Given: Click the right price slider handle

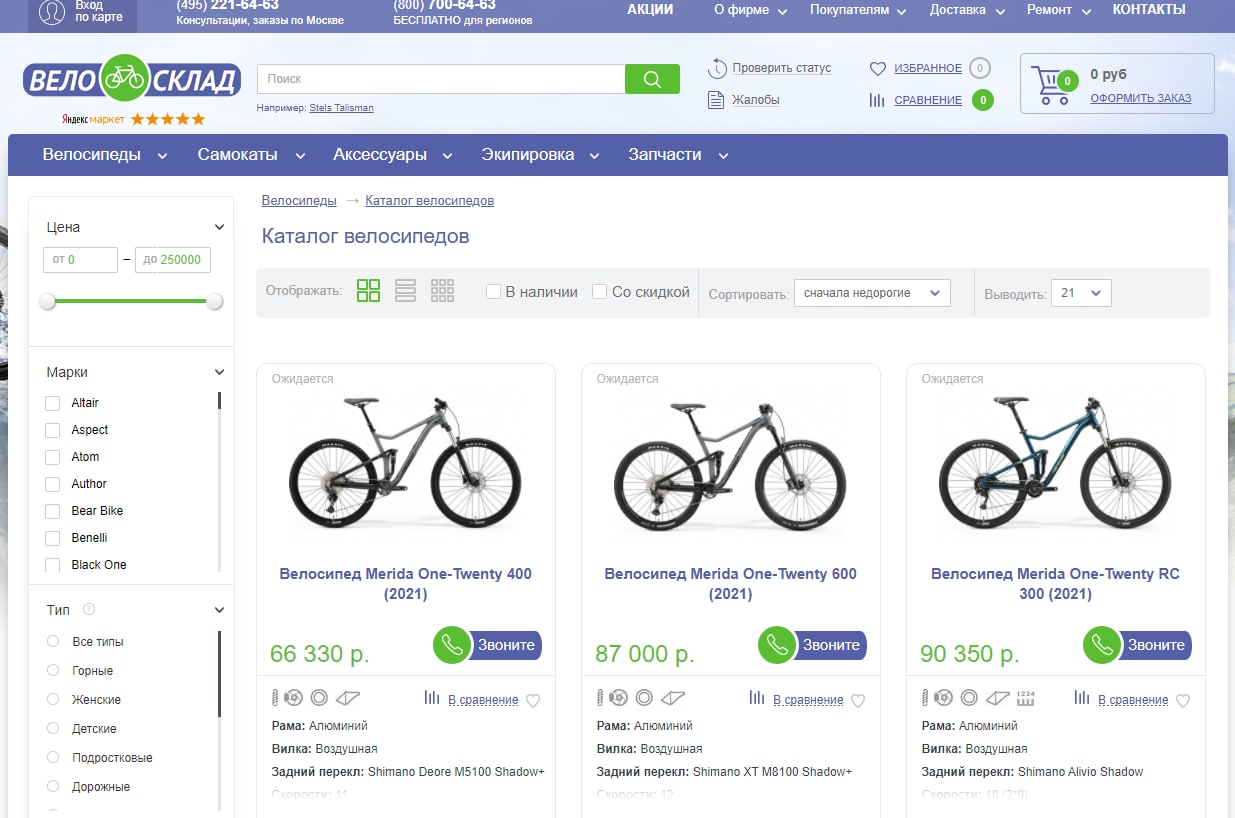Looking at the screenshot, I should click(x=215, y=301).
